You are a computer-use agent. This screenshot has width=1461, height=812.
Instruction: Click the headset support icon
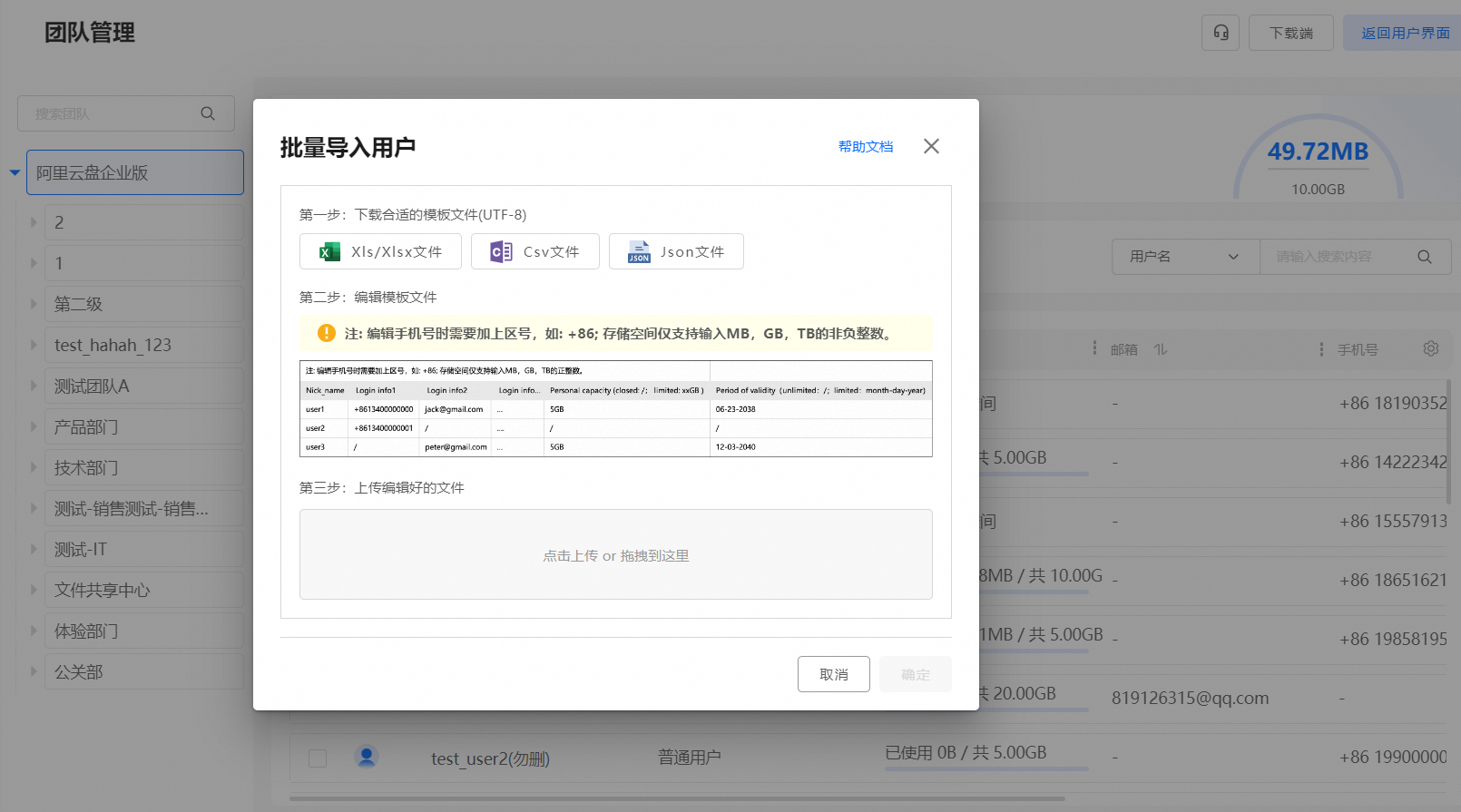point(1221,33)
